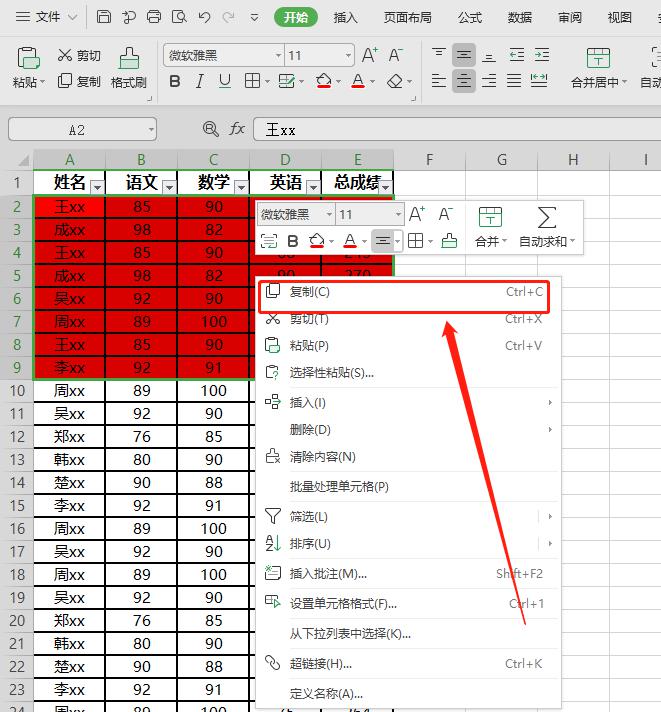Switch to the 审阅 tab
Viewport: 661px width, 712px height.
pos(569,17)
